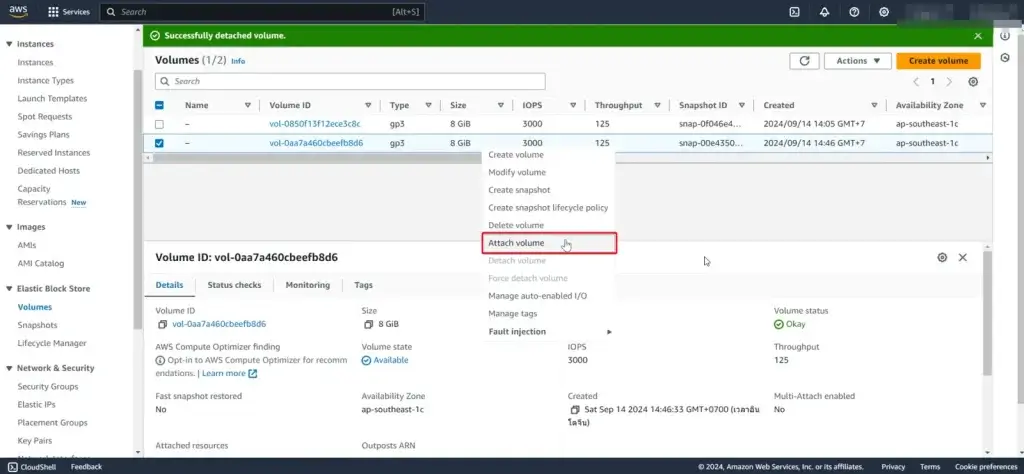Launch CloudShell from top navigation bar icon
Image resolution: width=1024 pixels, height=474 pixels.
click(795, 12)
